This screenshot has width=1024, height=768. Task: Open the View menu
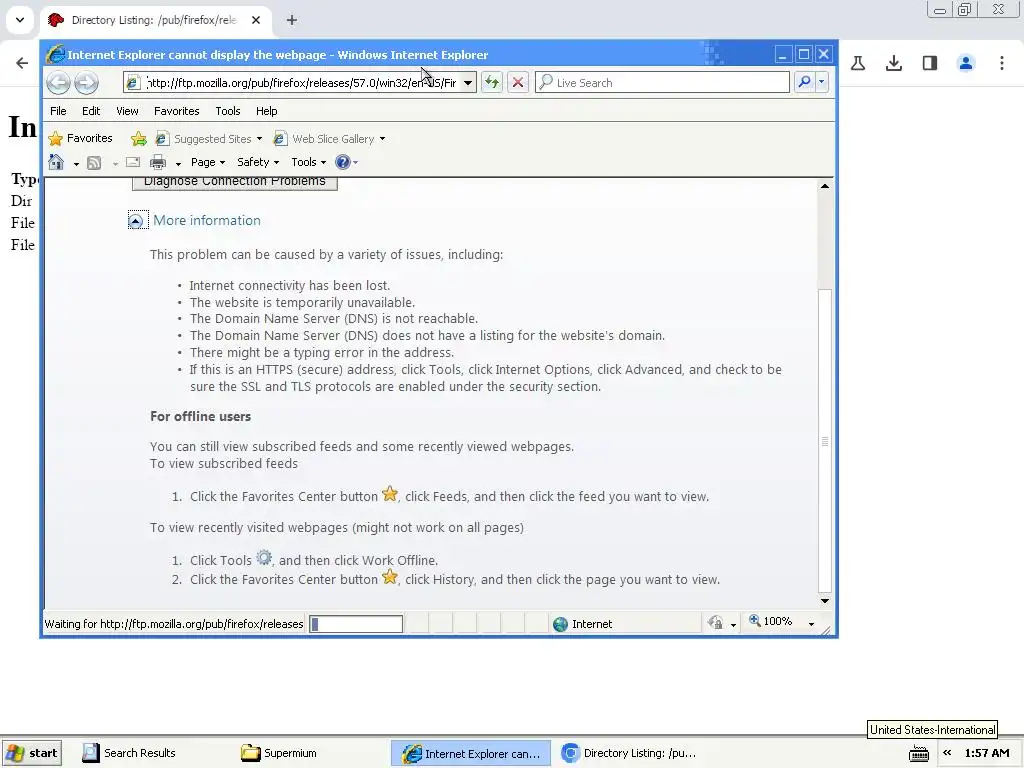pyautogui.click(x=127, y=111)
